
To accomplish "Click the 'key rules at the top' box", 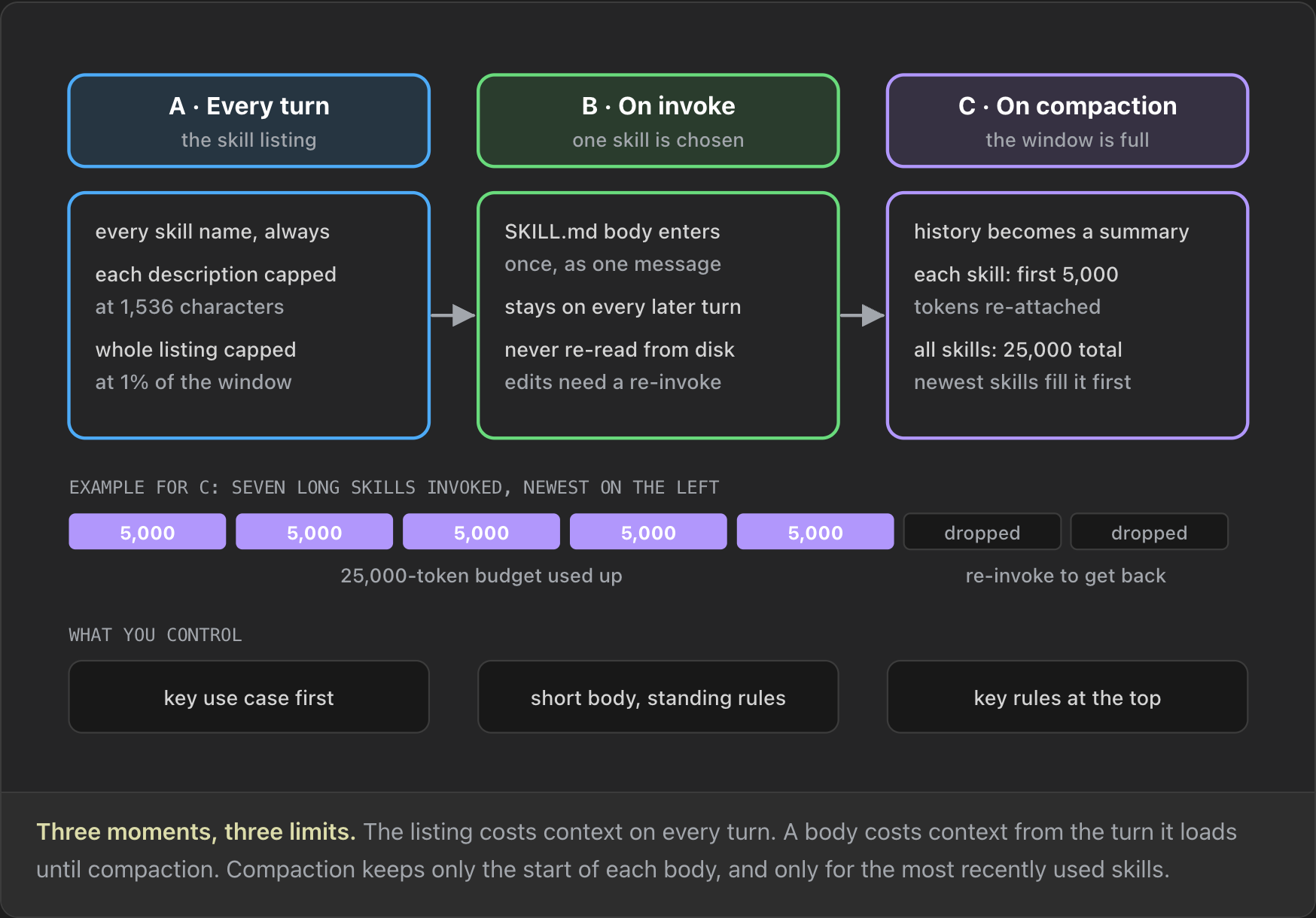I will [1068, 697].
